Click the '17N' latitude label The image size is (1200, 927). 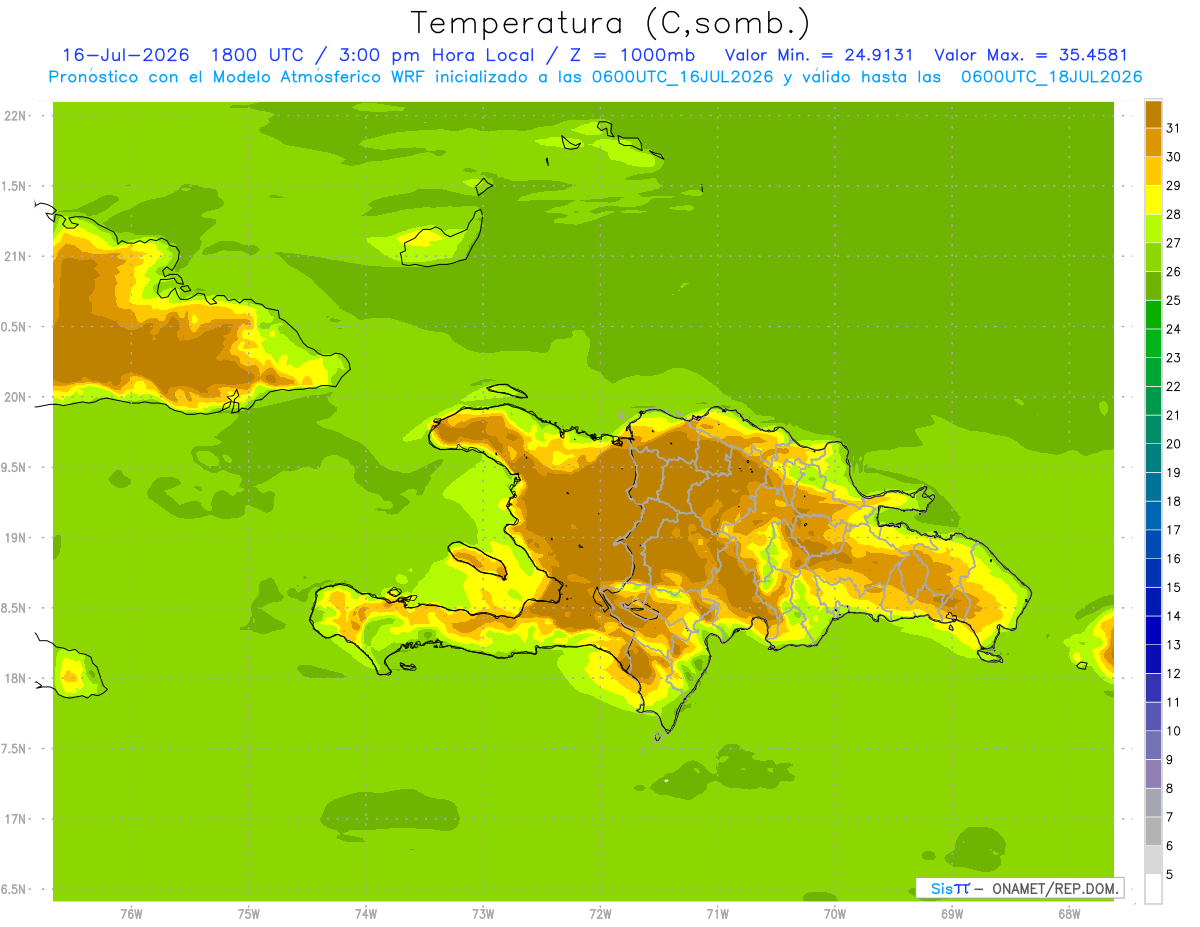tap(16, 819)
